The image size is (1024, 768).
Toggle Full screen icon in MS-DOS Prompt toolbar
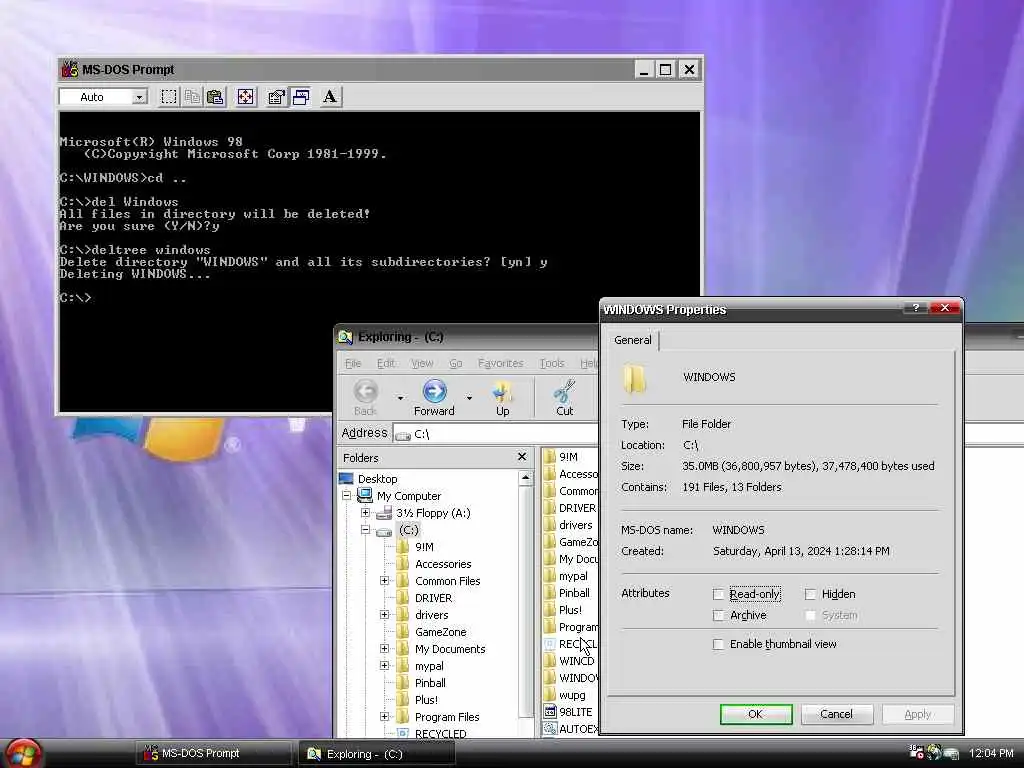[x=246, y=97]
